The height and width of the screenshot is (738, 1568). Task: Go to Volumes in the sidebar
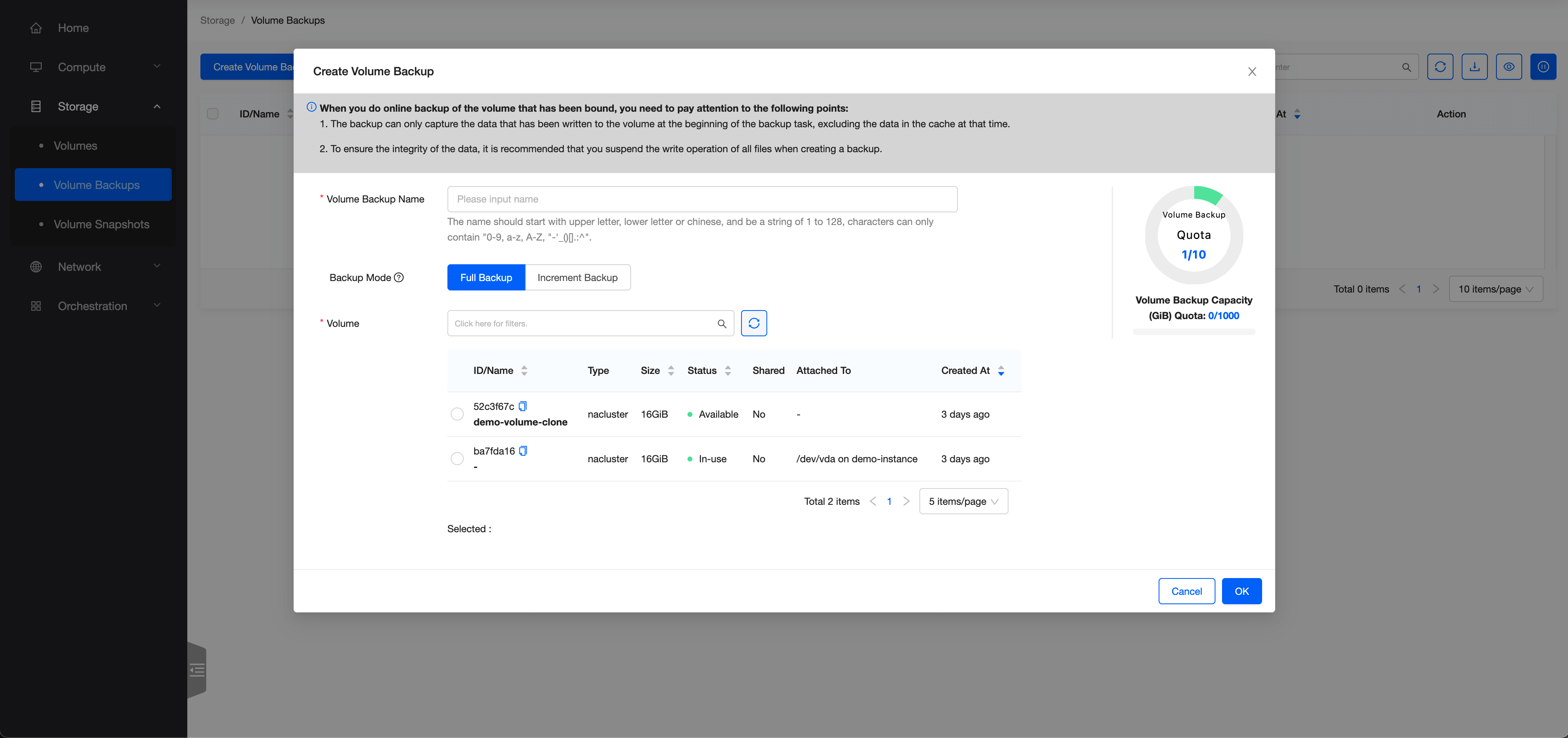pyautogui.click(x=75, y=146)
